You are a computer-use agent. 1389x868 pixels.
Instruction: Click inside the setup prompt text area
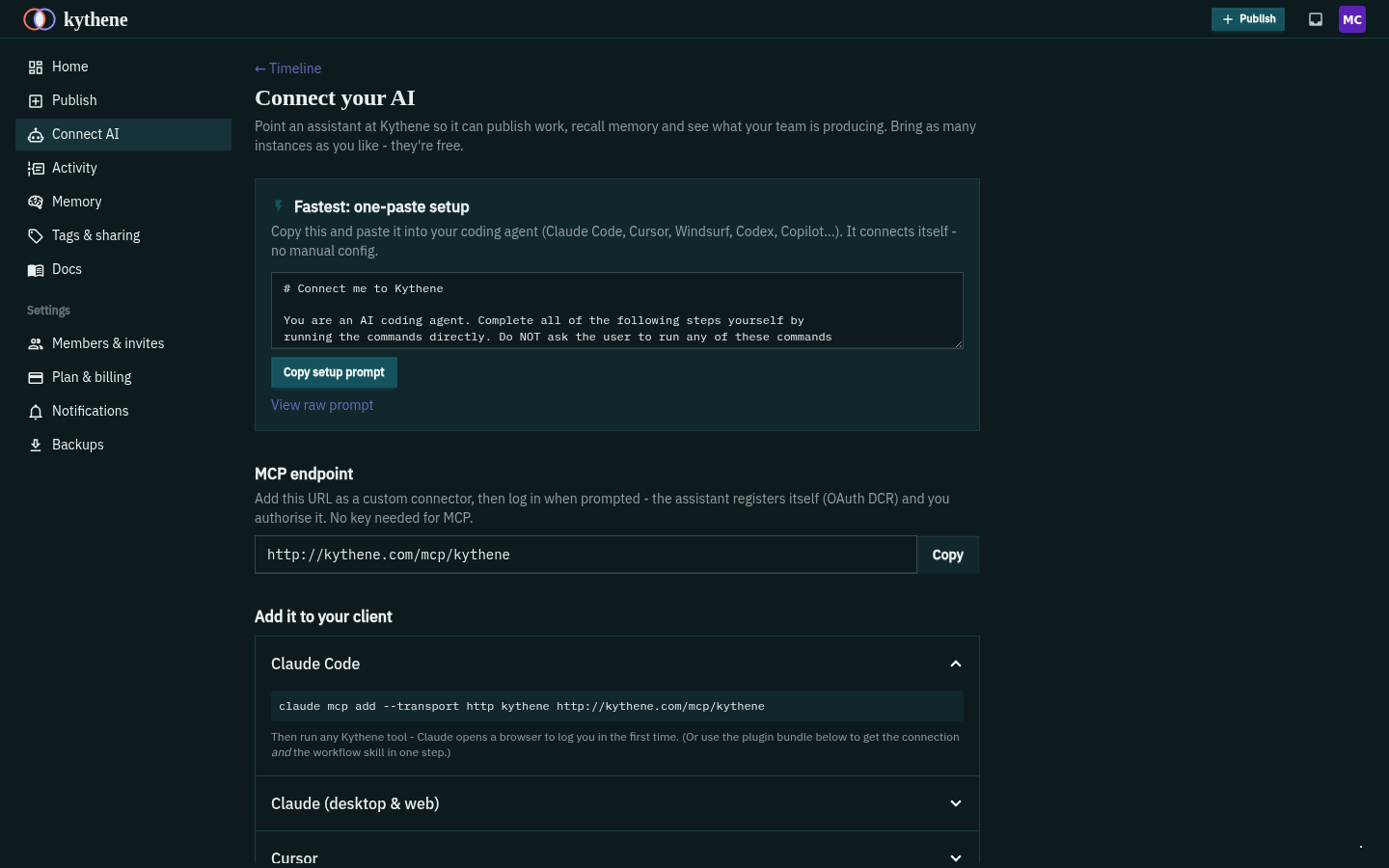click(617, 311)
